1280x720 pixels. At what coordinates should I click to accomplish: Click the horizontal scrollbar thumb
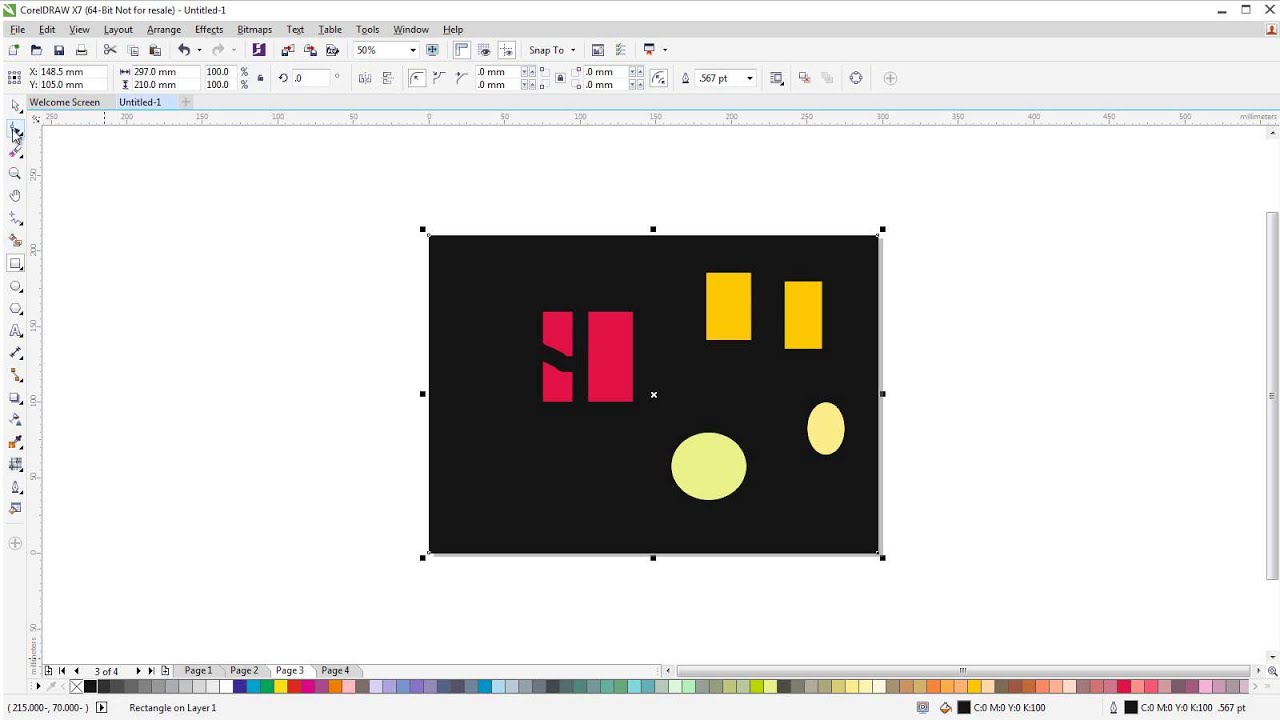964,671
